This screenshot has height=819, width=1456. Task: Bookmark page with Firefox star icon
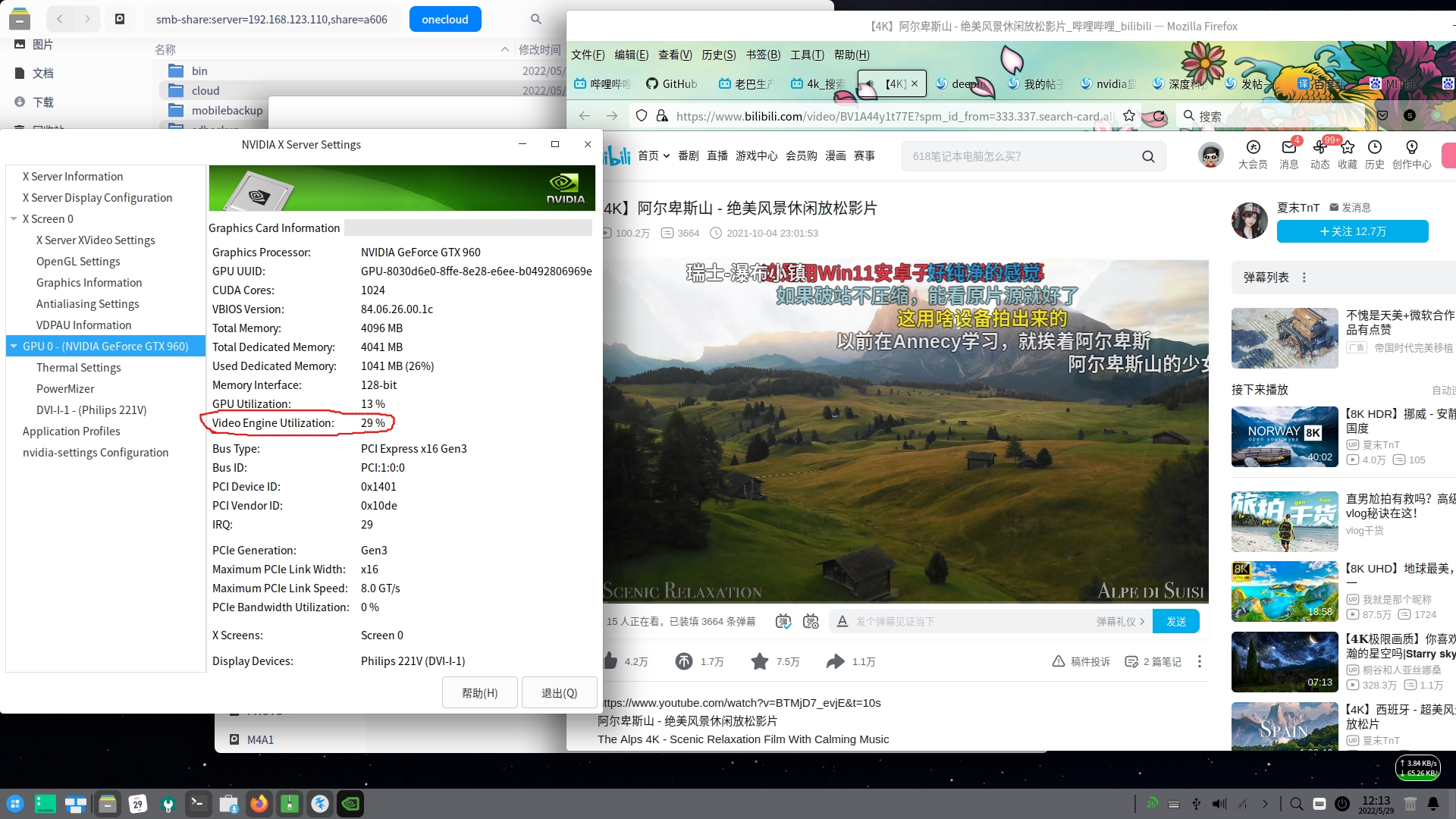[x=1129, y=115]
